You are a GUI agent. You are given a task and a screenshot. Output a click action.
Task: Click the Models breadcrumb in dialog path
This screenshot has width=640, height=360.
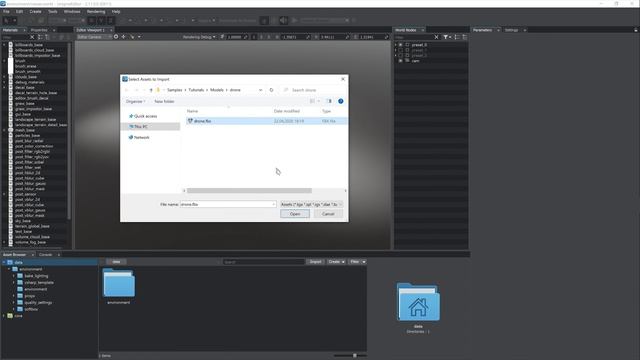point(217,90)
